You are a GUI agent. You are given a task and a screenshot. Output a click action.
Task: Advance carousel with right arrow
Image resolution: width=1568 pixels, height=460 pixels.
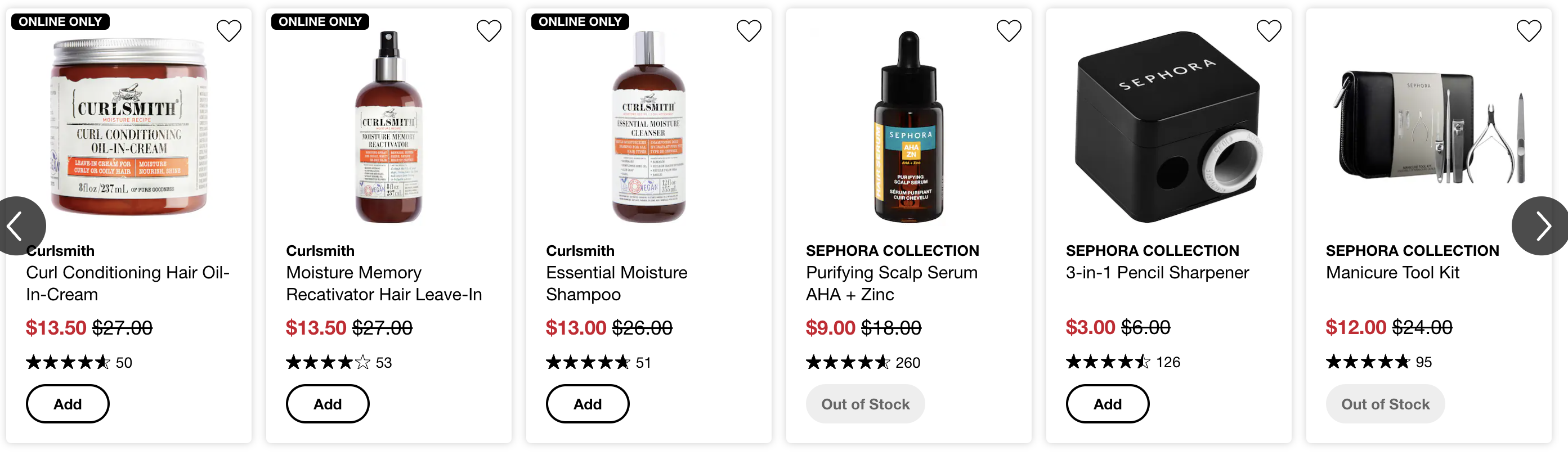click(1540, 226)
